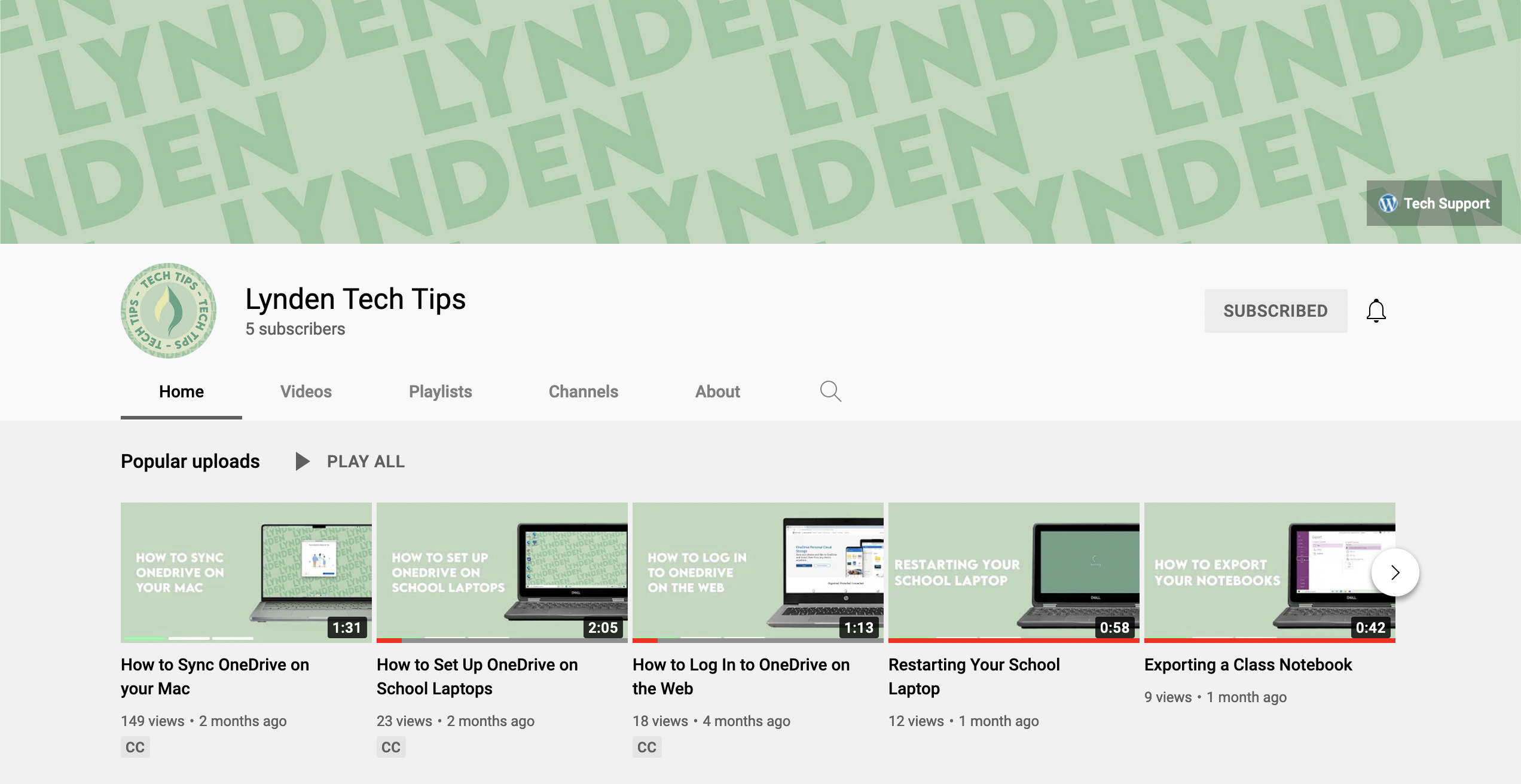The width and height of the screenshot is (1521, 784).
Task: Open the Popular uploads section heading
Action: [190, 461]
